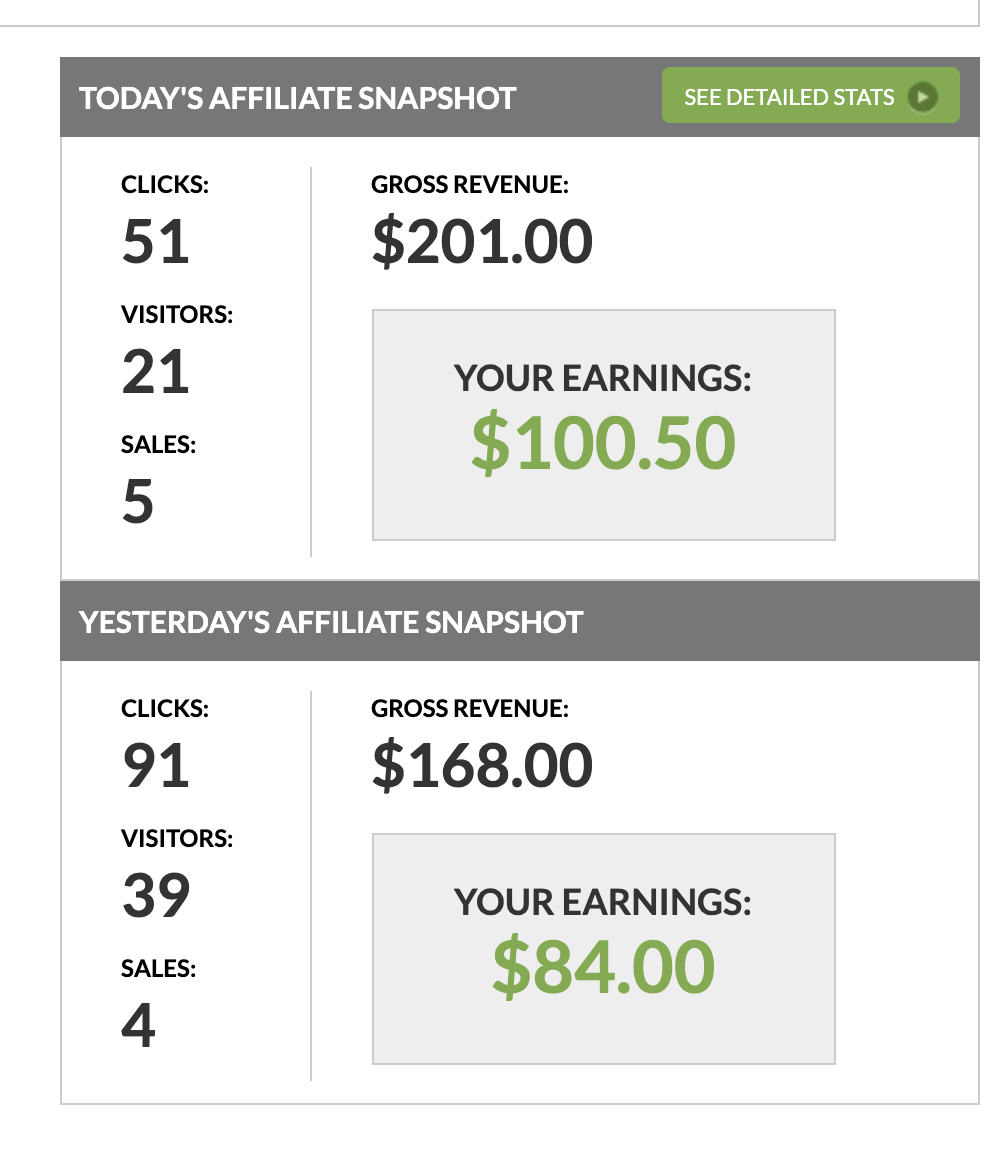
Task: Select today's visitors count 21
Action: (x=156, y=372)
